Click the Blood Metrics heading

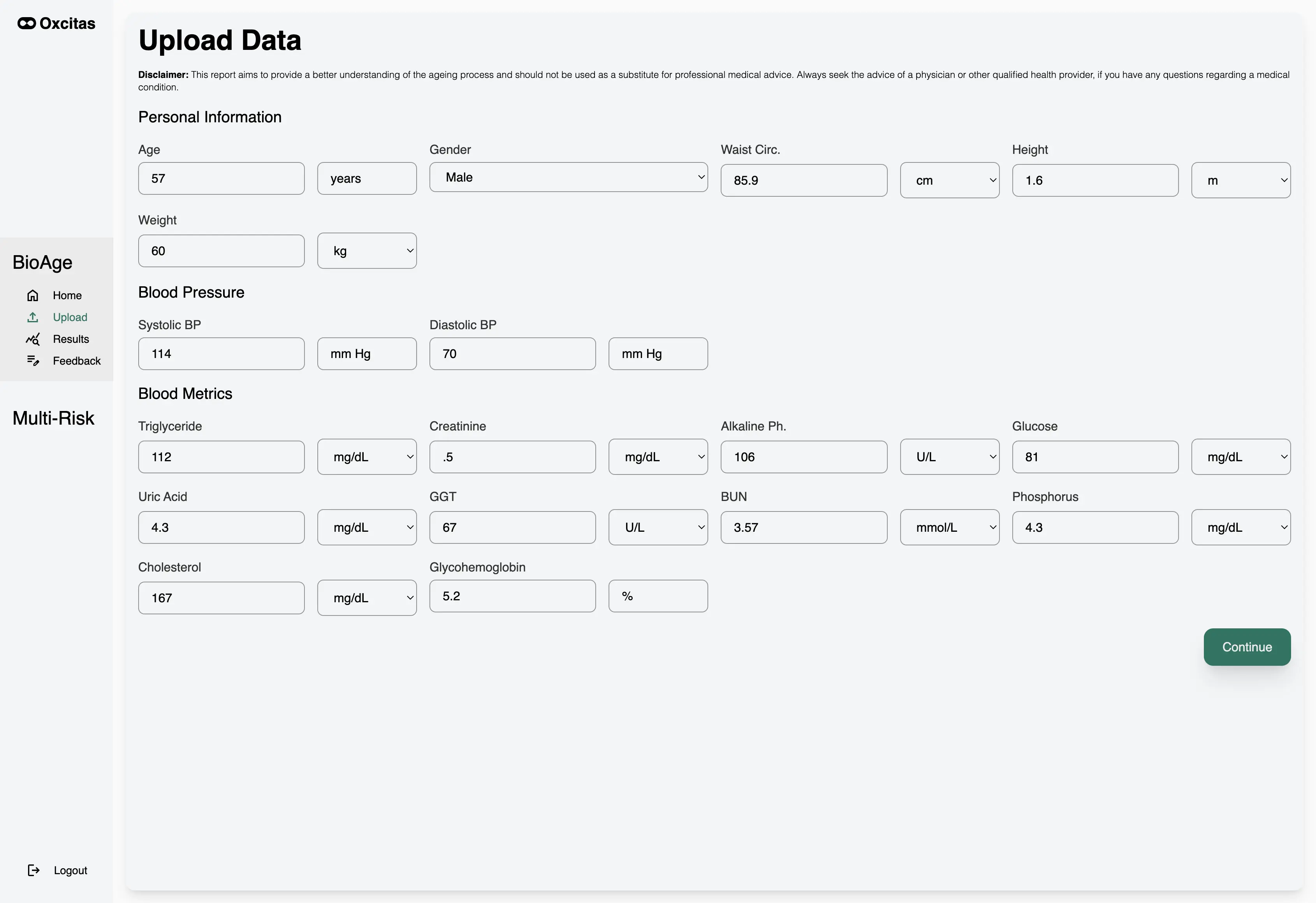185,394
